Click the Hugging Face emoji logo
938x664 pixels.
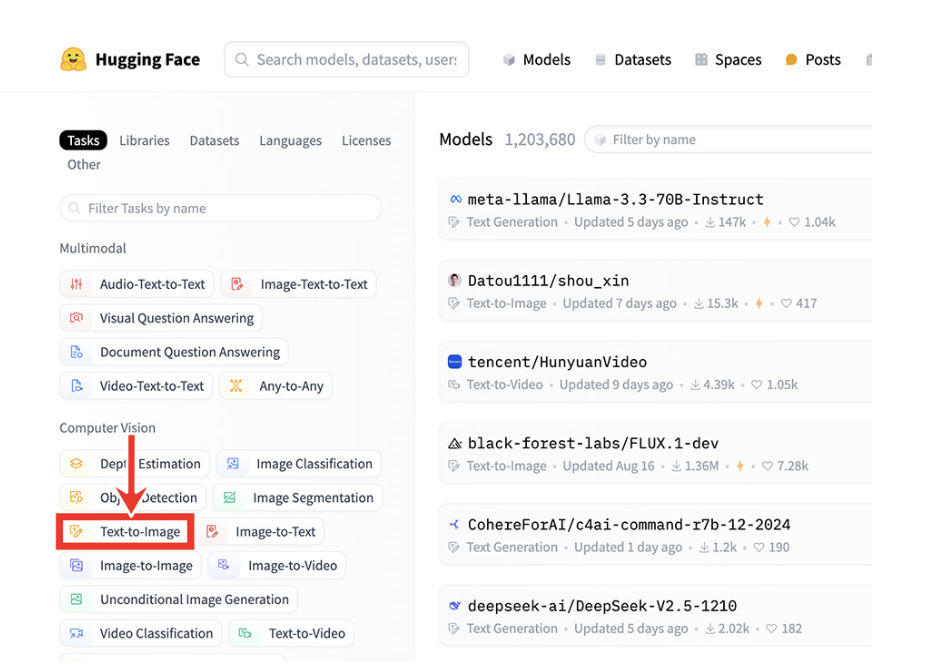pyautogui.click(x=73, y=59)
